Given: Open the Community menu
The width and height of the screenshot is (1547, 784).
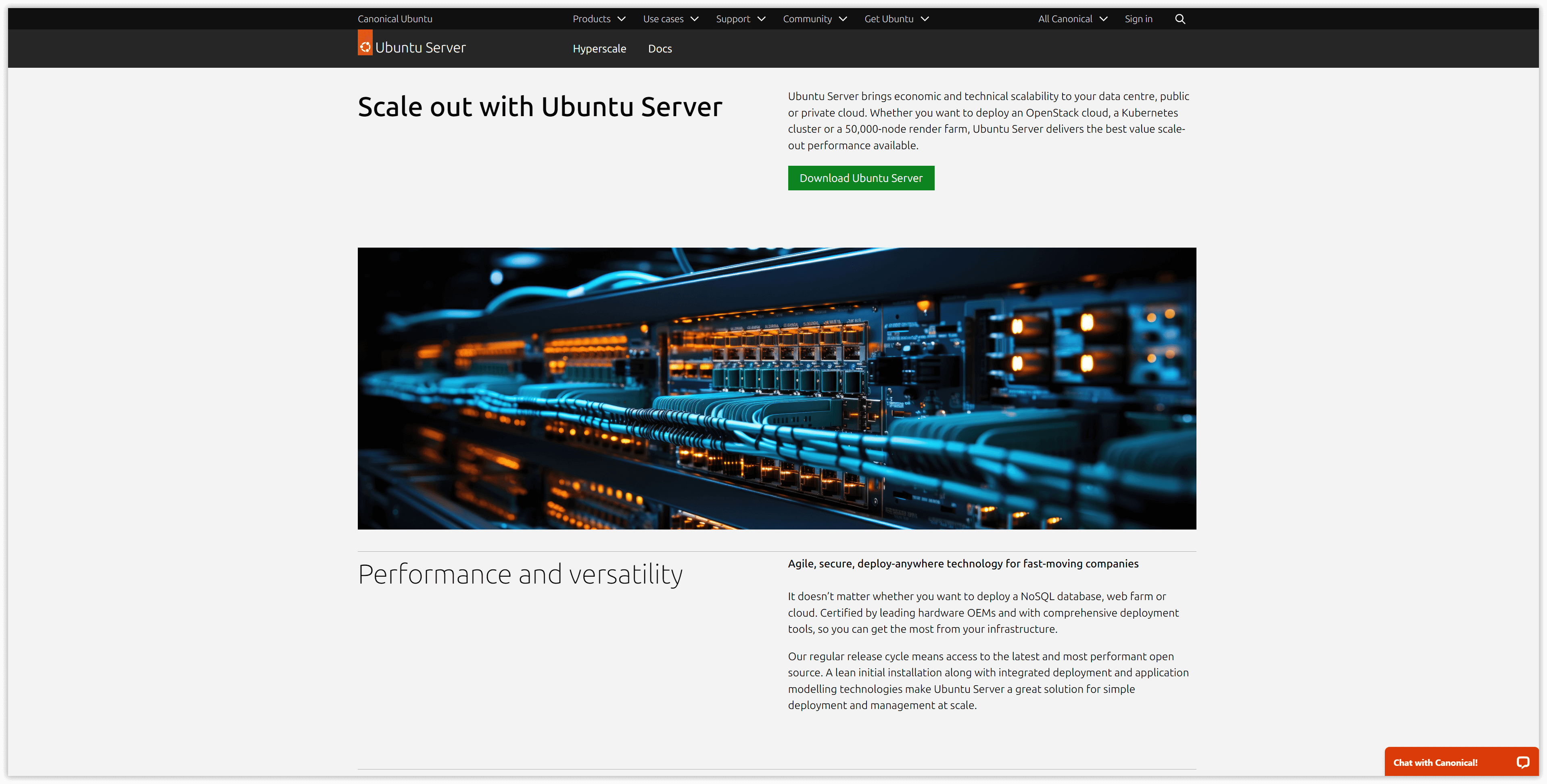Looking at the screenshot, I should click(815, 19).
